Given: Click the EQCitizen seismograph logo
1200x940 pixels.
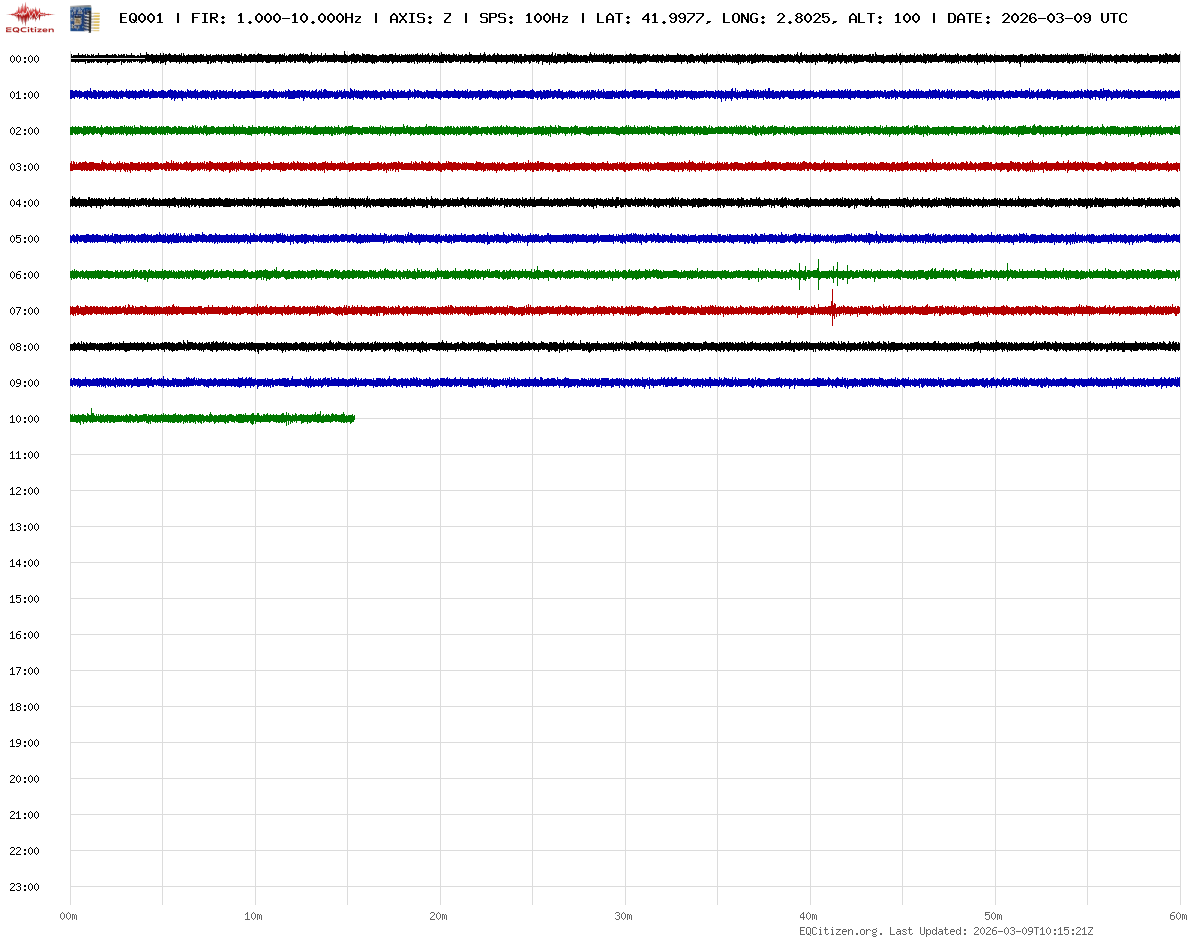Looking at the screenshot, I should pyautogui.click(x=30, y=18).
